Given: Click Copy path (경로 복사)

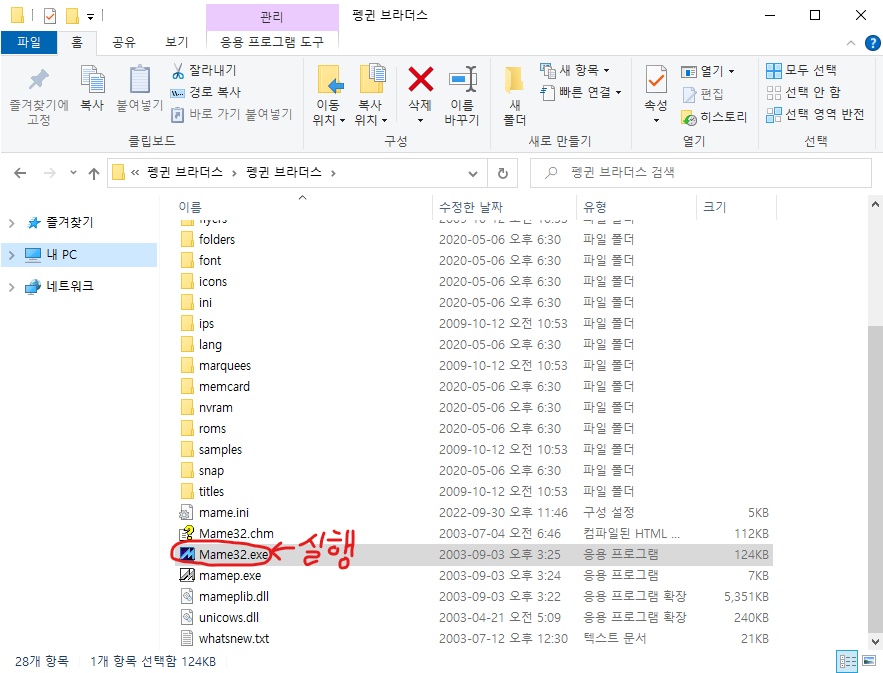Looking at the screenshot, I should click(x=205, y=92).
